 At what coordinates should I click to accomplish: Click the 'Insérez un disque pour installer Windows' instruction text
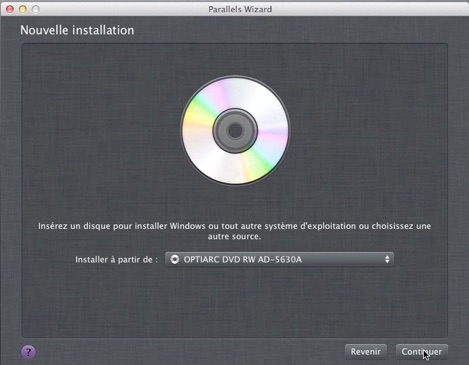pos(234,231)
